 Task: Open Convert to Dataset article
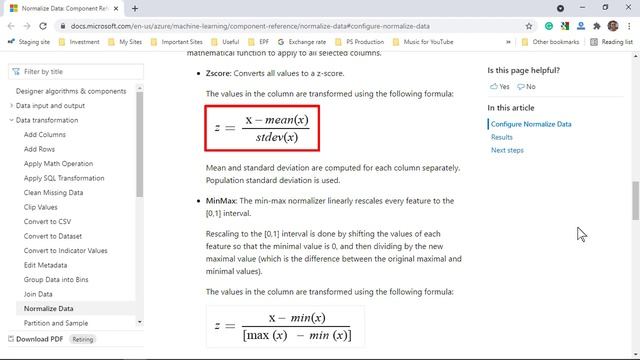click(x=53, y=236)
